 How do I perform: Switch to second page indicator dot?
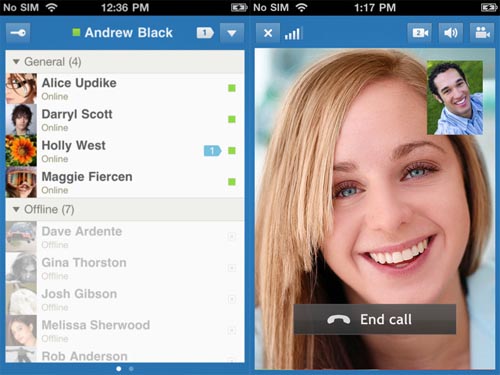click(131, 369)
